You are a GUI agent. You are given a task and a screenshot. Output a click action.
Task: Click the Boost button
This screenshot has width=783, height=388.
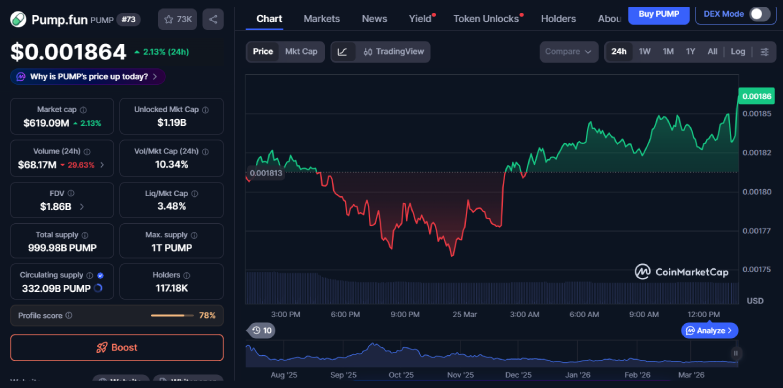pos(117,348)
